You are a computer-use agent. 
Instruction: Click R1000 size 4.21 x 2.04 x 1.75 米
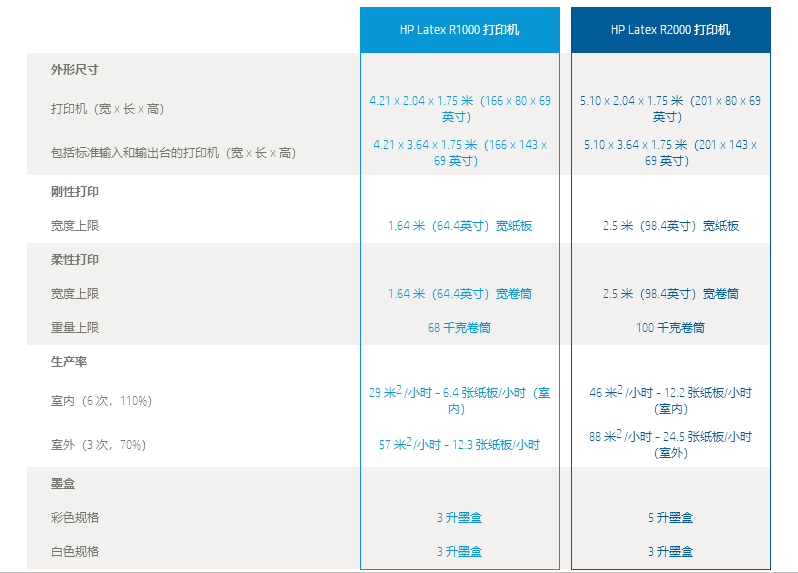tap(460, 109)
